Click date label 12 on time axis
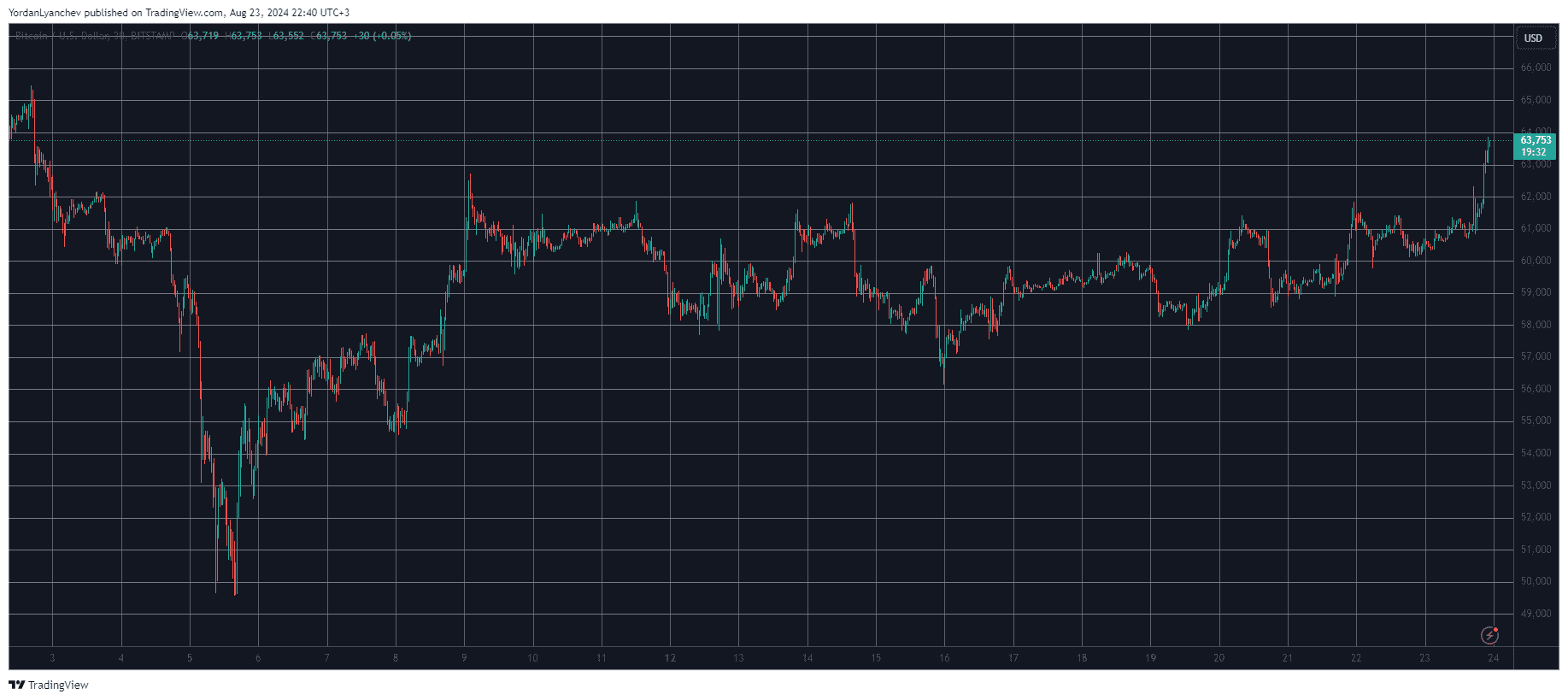This screenshot has height=700, width=1568. 670,658
